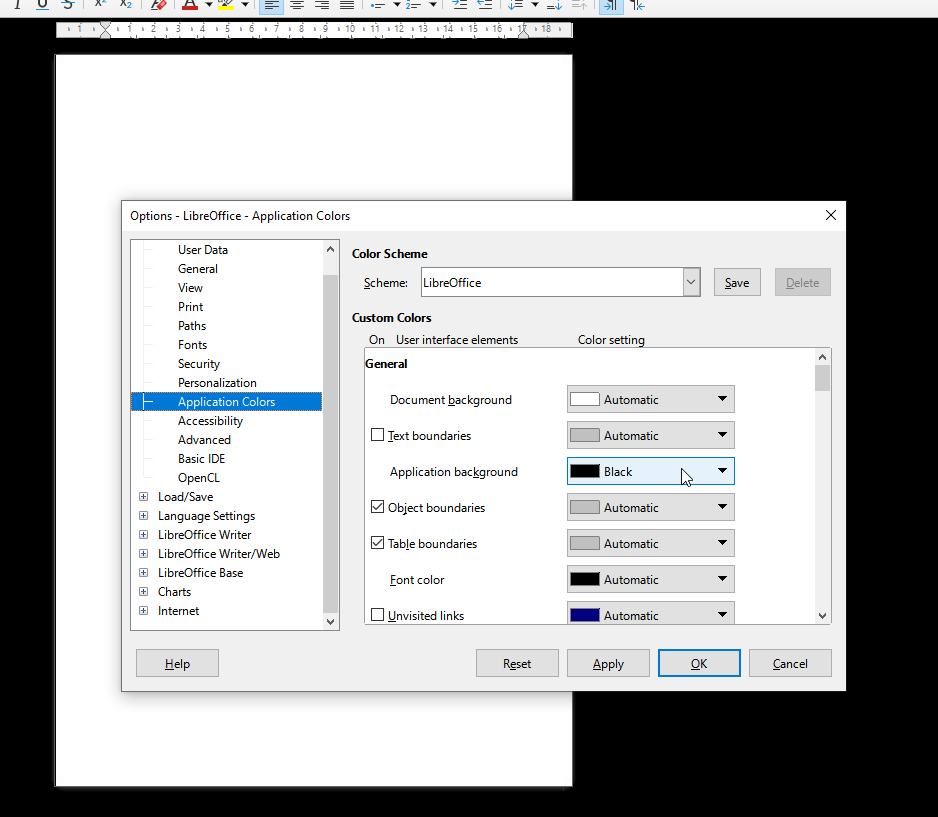The height and width of the screenshot is (817, 938).
Task: Expand the LibreOffice Writer tree node
Action: tap(144, 535)
